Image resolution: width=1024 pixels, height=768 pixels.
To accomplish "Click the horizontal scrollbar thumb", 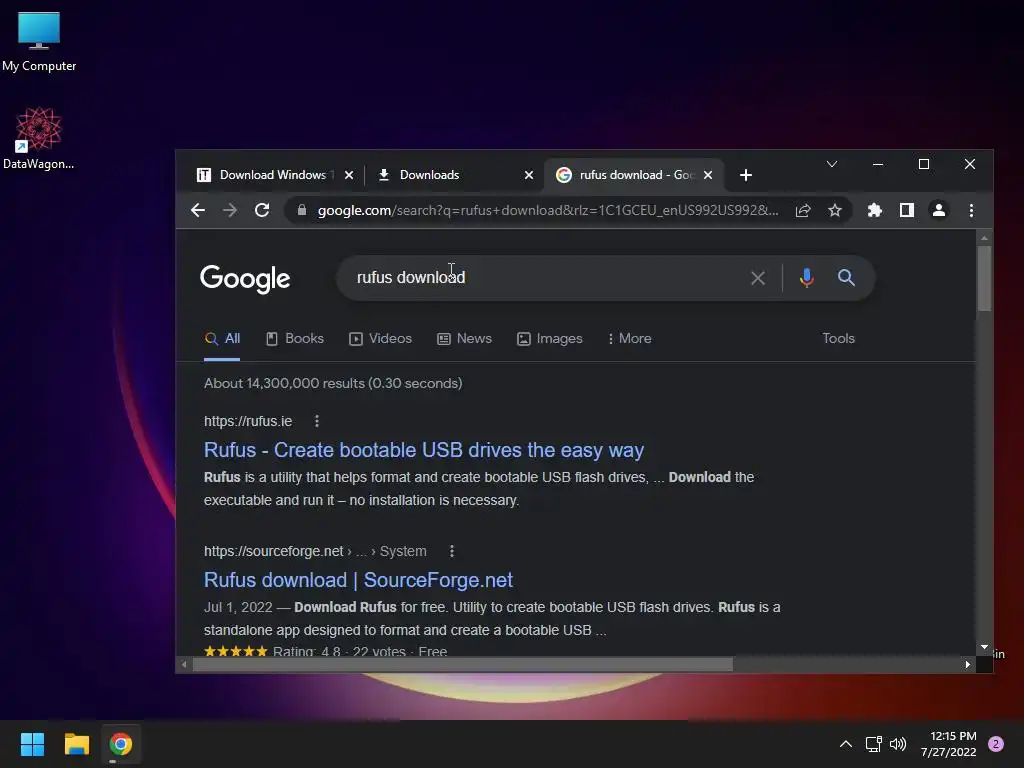I will click(x=462, y=664).
